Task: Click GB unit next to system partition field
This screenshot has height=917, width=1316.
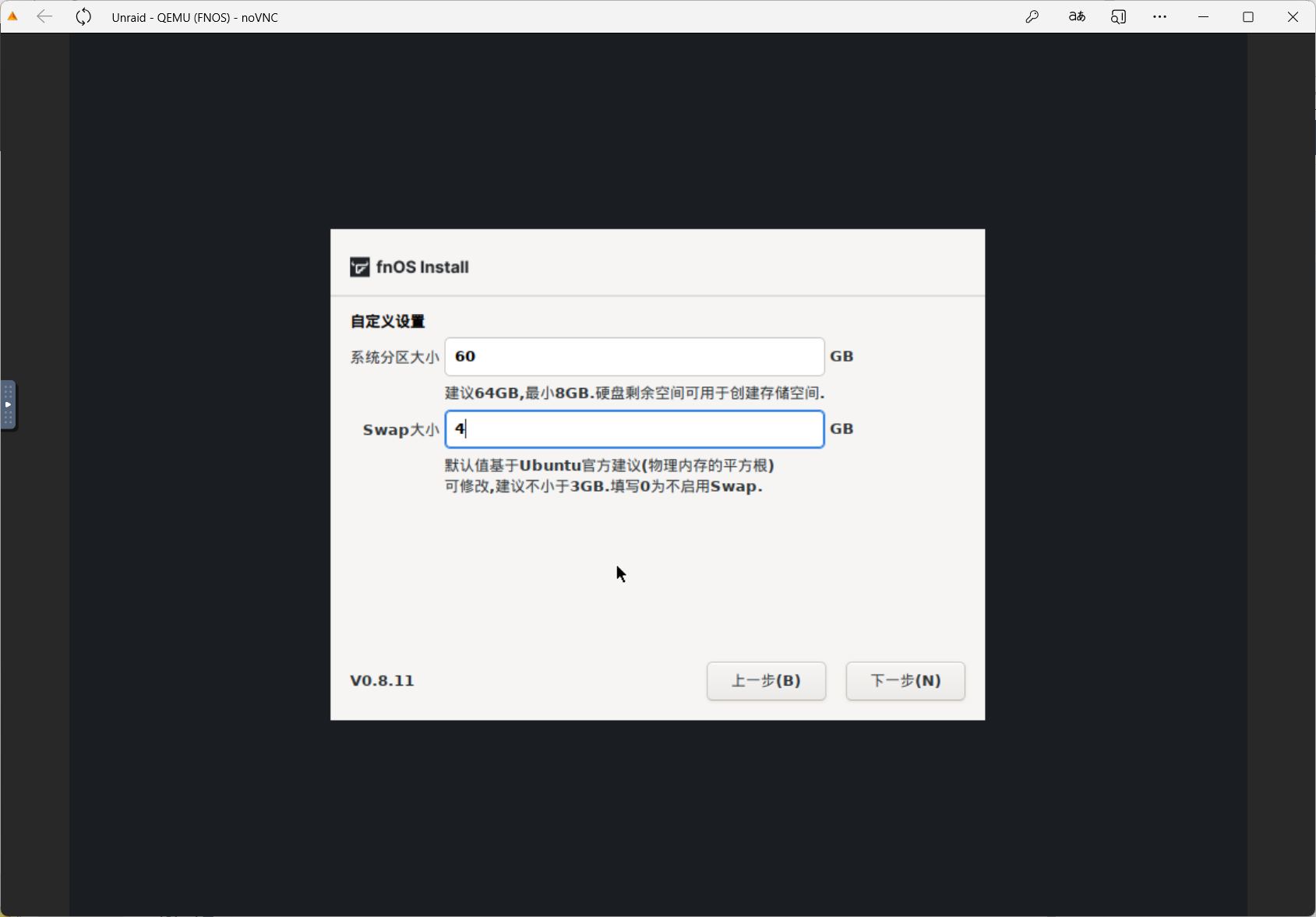Action: [x=841, y=357]
